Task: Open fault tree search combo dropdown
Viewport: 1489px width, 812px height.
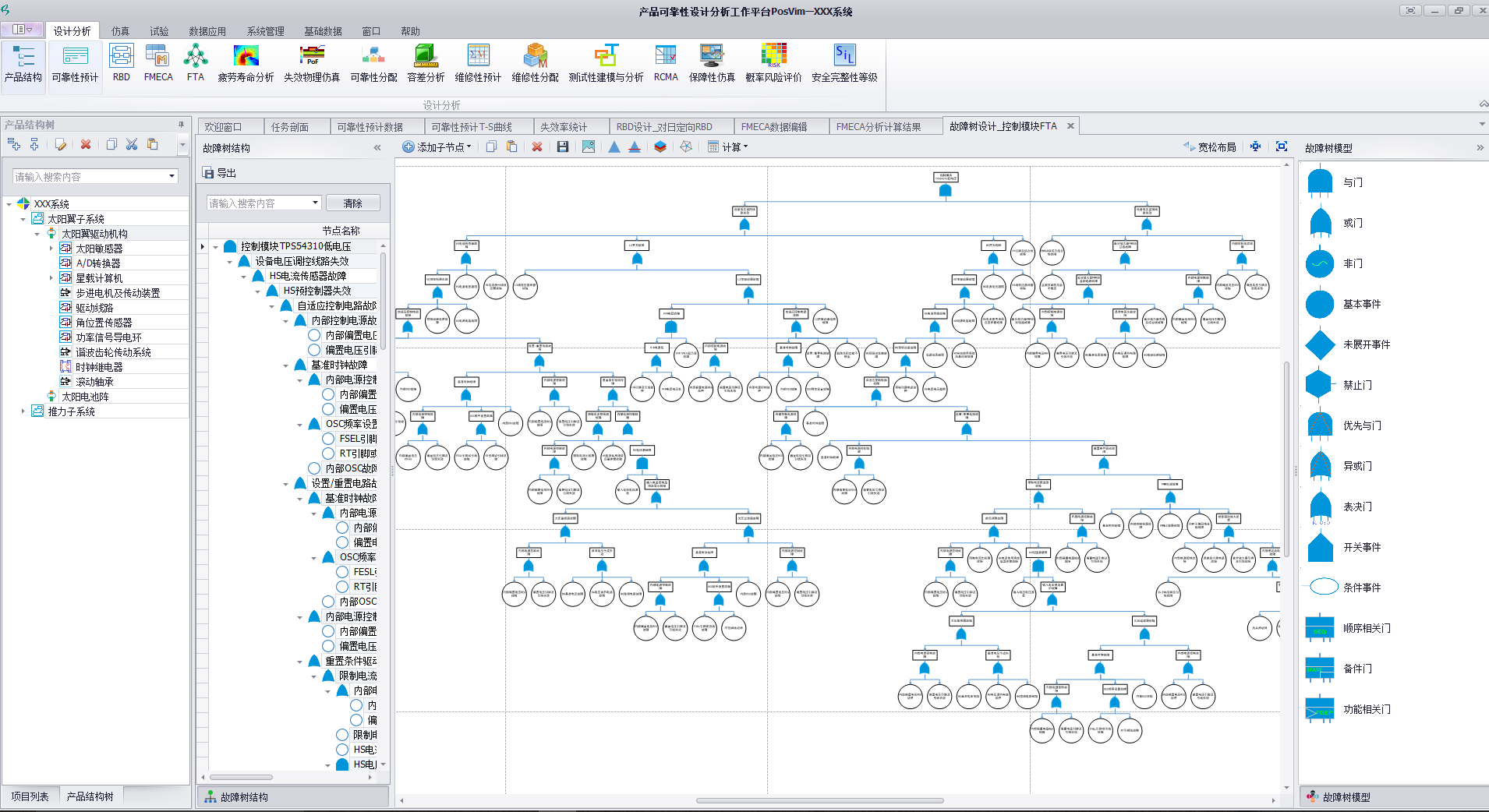Action: coord(315,203)
